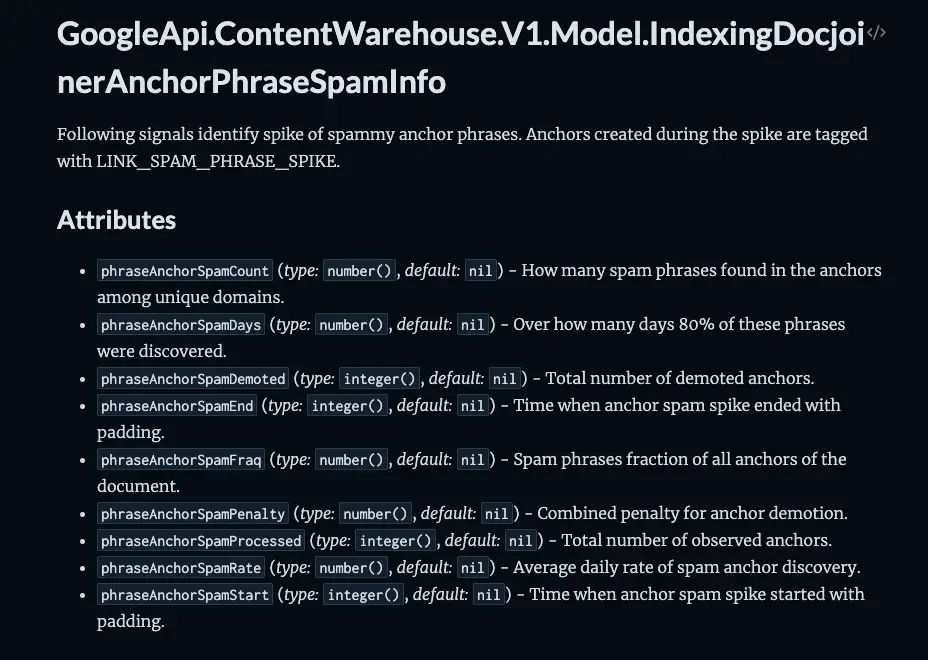Click the phraseAnchorSpamEnd attribute name
Viewport: 928px width, 660px height.
click(177, 405)
